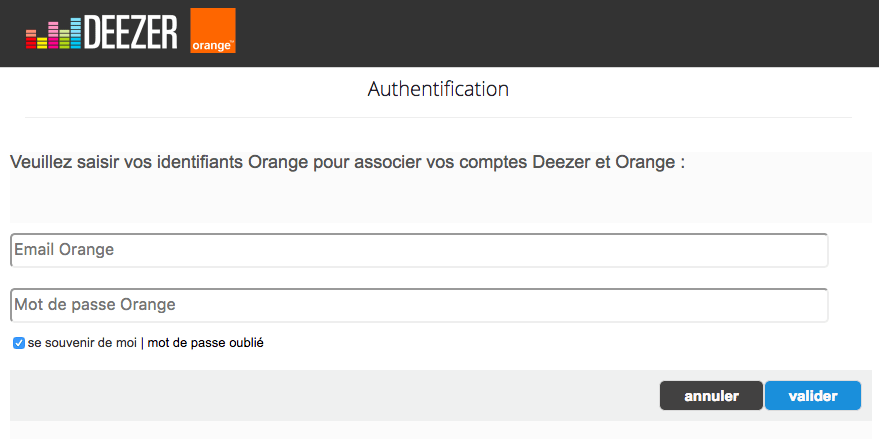The width and height of the screenshot is (879, 446).
Task: Click the 'se souvenir de moi' label text
Action: [x=82, y=343]
